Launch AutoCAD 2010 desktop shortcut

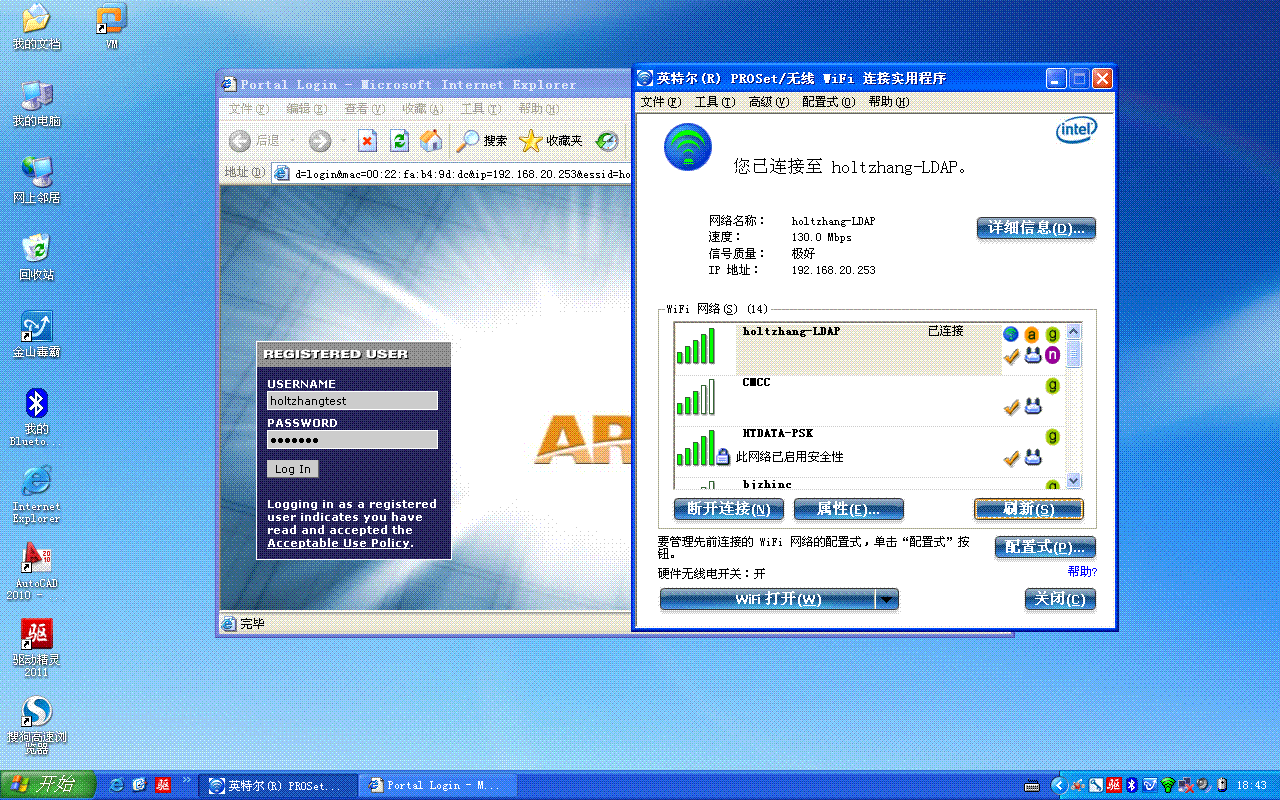[36, 571]
